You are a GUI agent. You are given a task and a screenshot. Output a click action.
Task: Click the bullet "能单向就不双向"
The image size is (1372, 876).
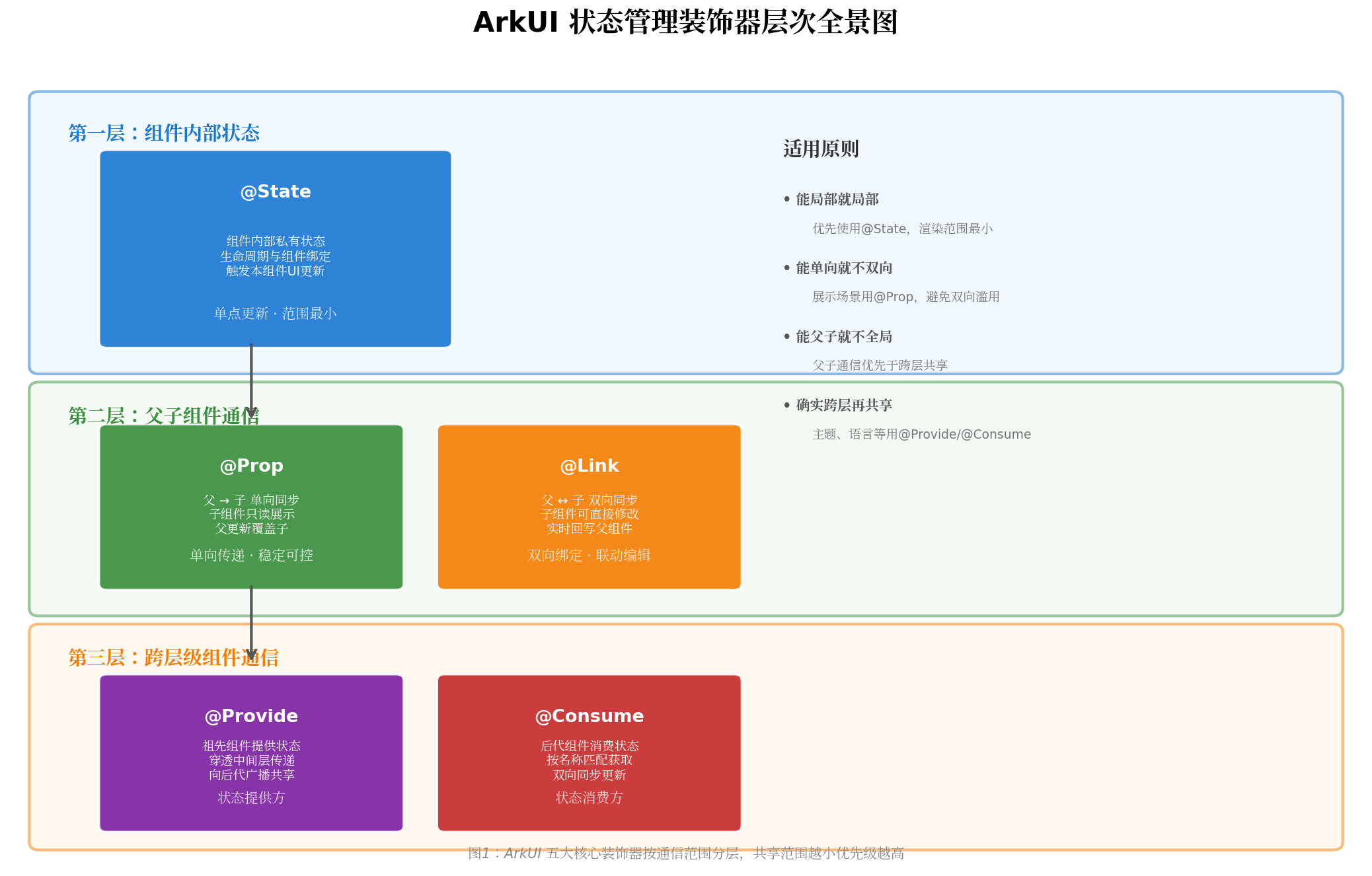pyautogui.click(x=838, y=268)
